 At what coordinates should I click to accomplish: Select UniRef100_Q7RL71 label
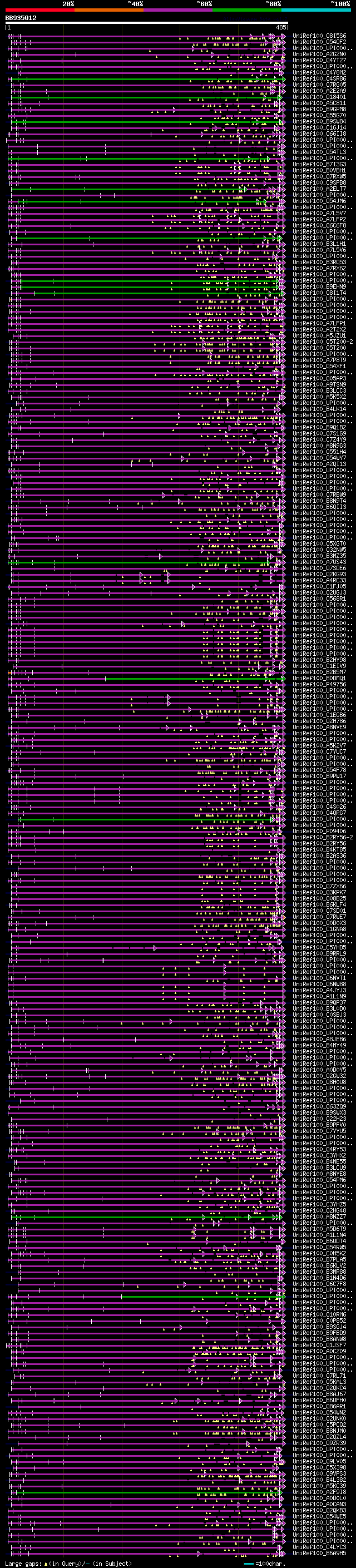(x=319, y=1375)
